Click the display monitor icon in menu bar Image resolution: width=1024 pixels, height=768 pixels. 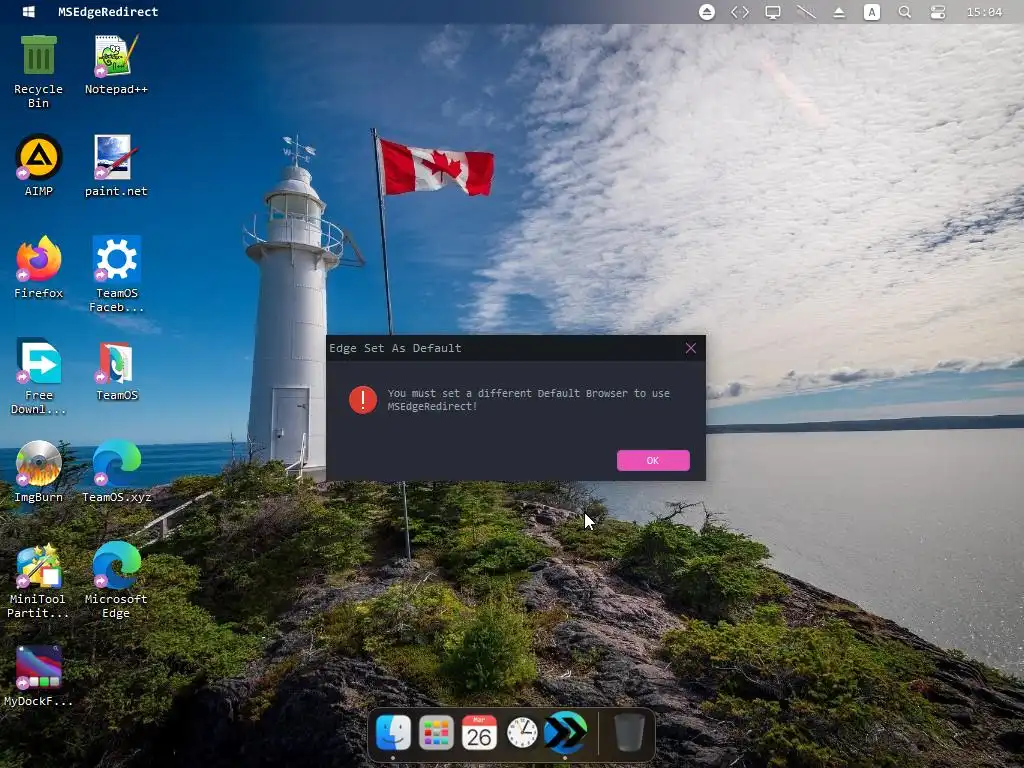pos(773,12)
